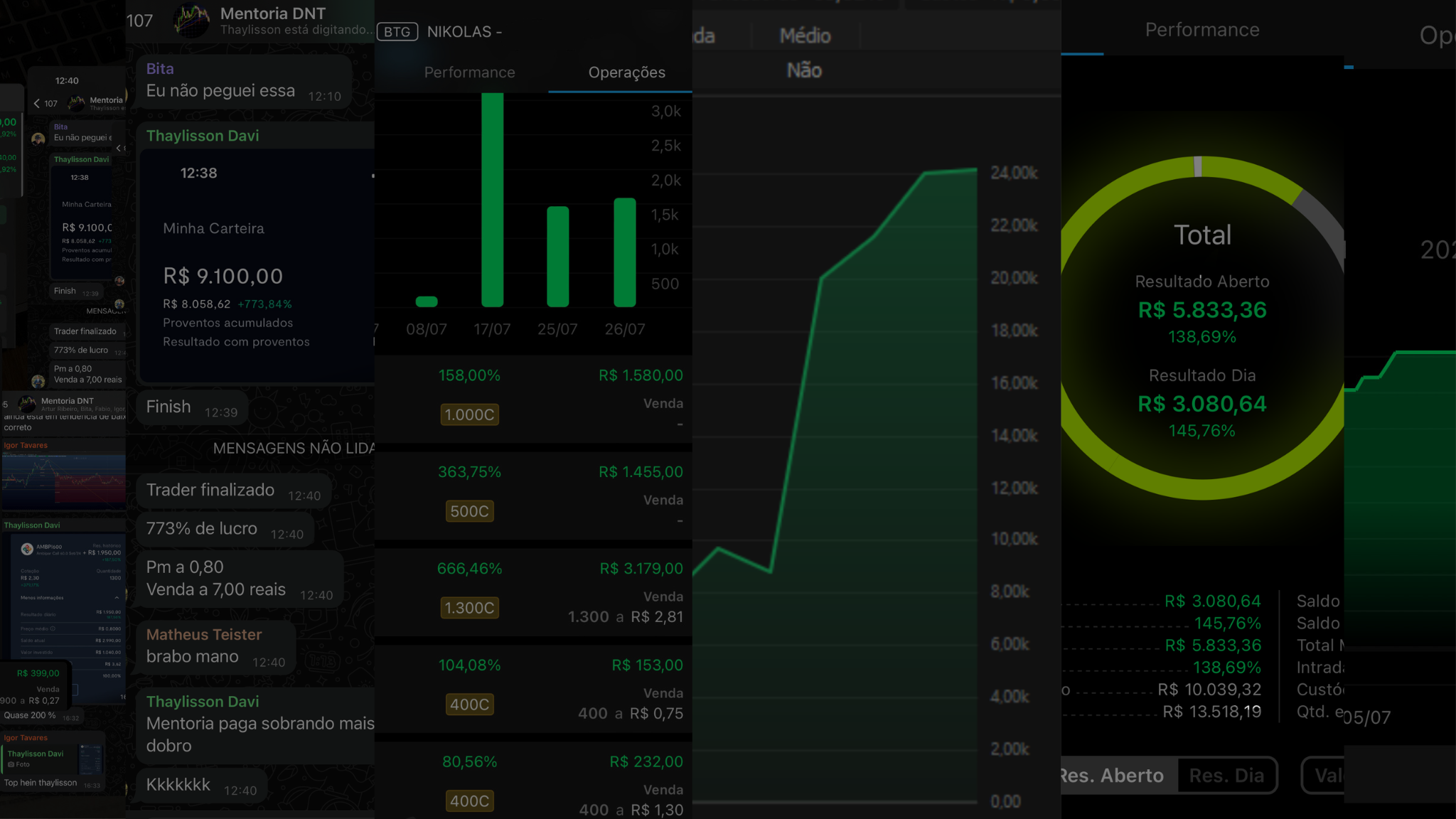Click Bita's profile avatar in small chat
This screenshot has width=1456, height=819.
coord(38,139)
